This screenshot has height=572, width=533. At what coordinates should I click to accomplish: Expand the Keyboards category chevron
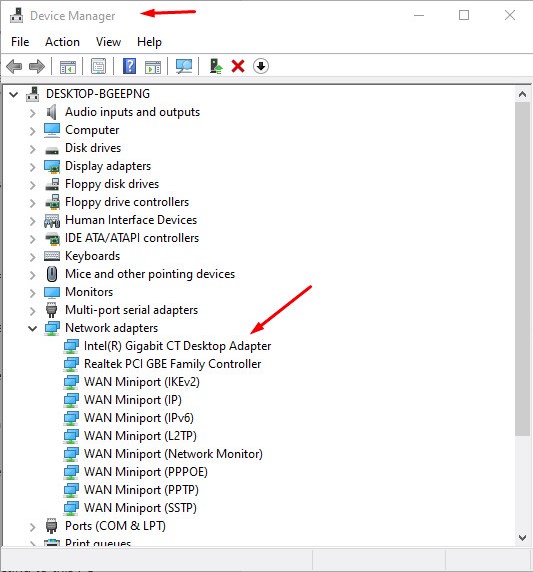click(32, 257)
